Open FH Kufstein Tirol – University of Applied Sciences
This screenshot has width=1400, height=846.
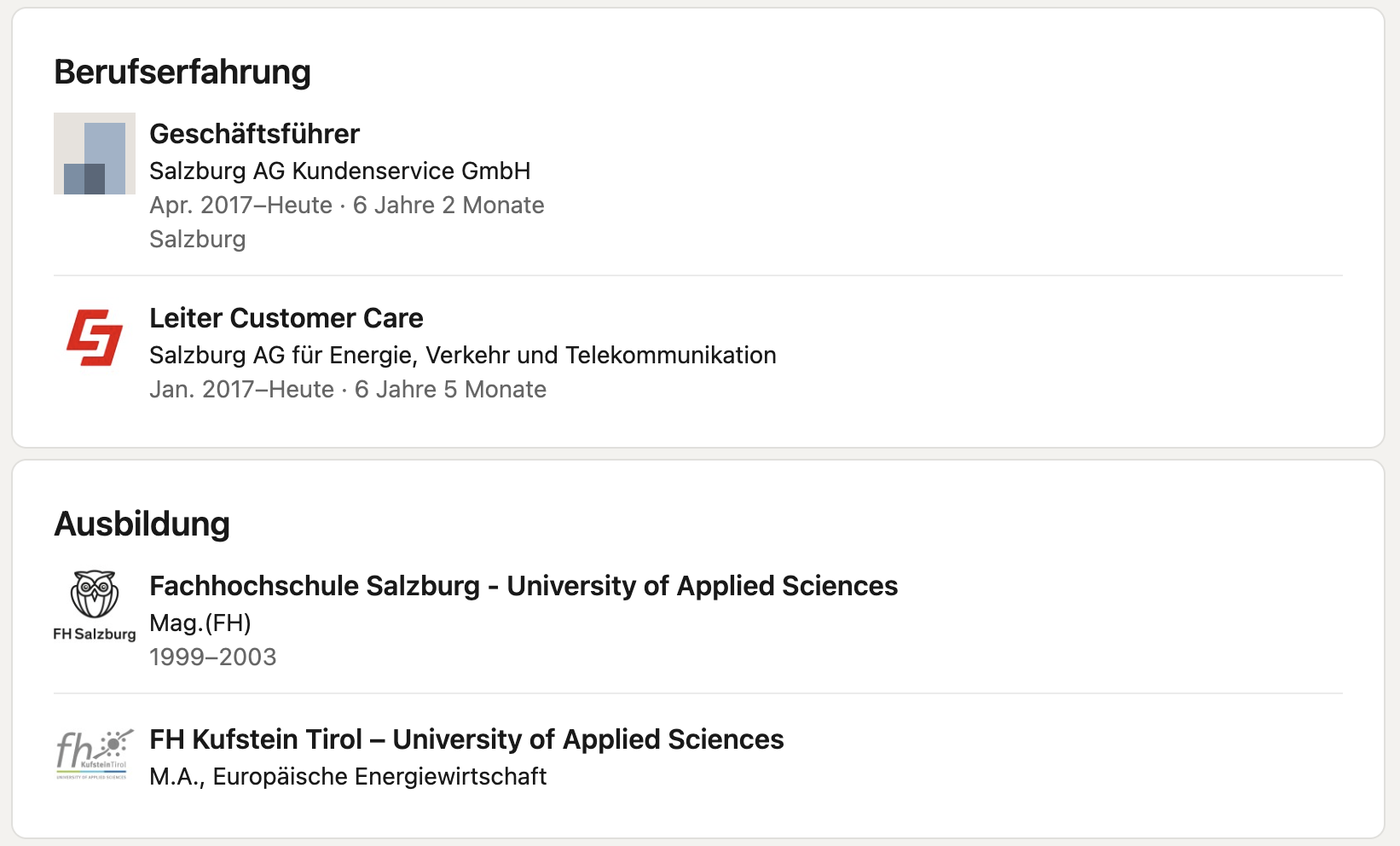click(x=466, y=739)
